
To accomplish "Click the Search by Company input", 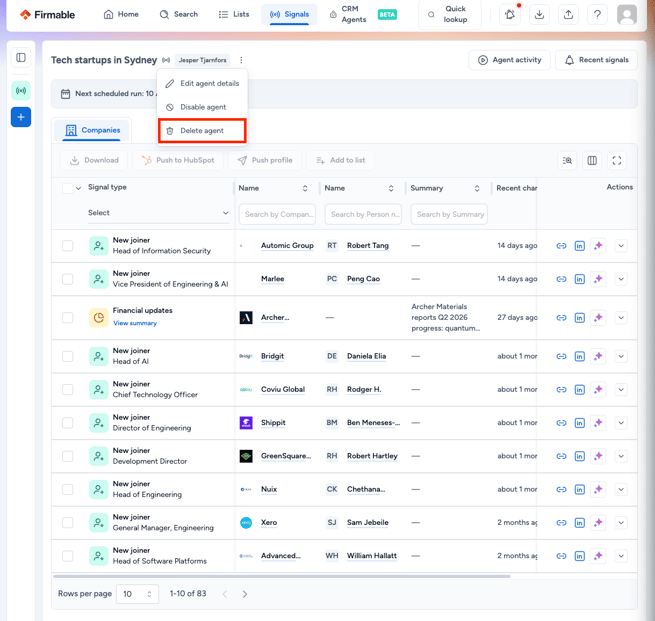I will tap(277, 214).
